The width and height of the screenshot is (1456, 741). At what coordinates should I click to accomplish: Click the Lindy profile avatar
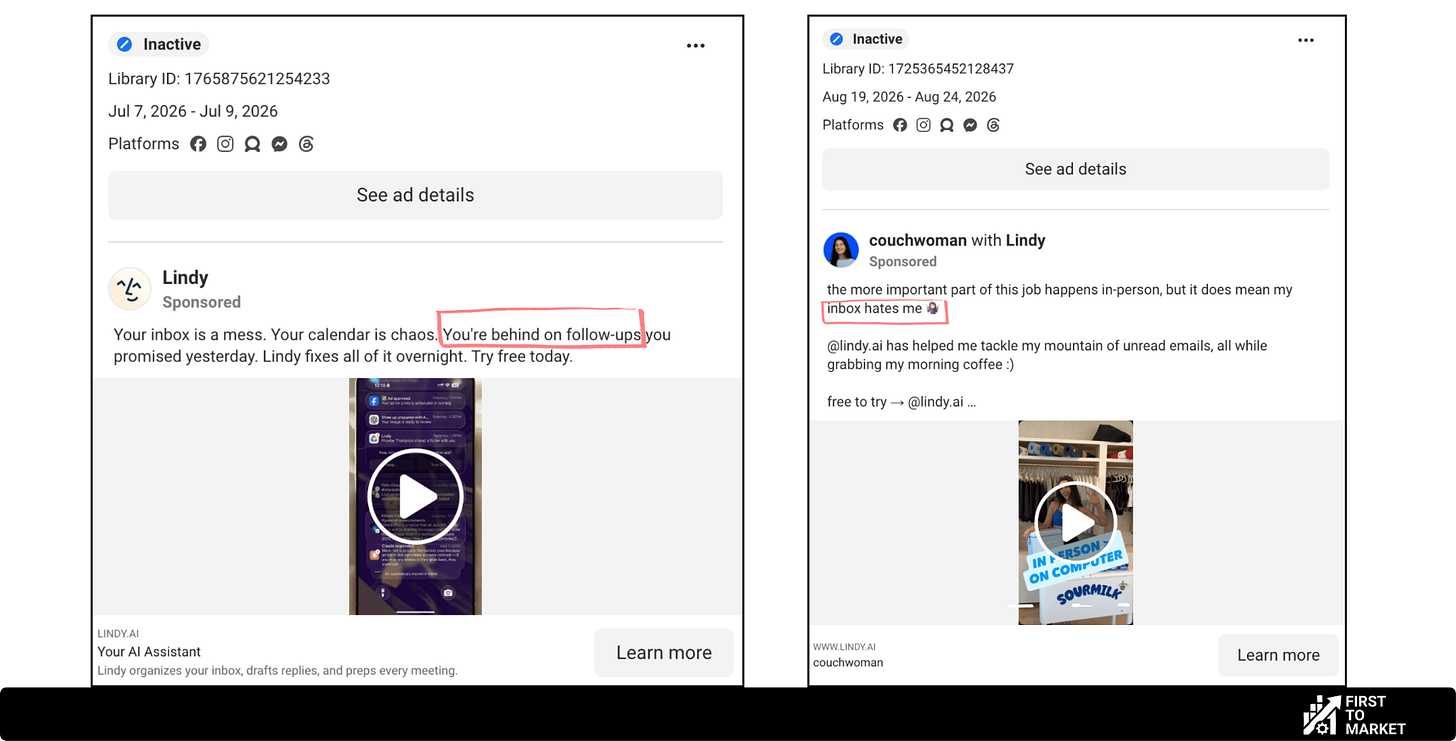(x=130, y=289)
